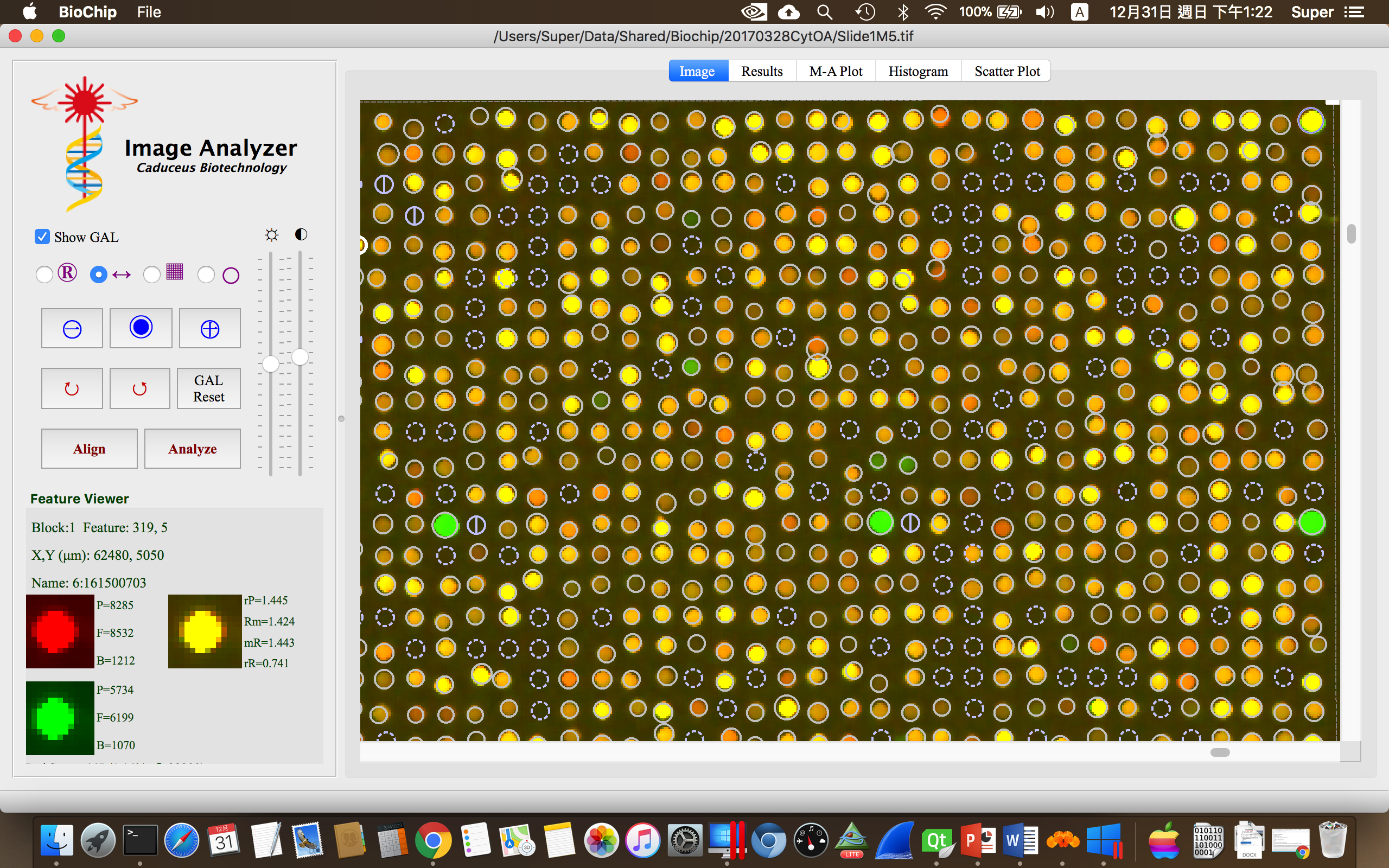
Task: Click the contrast half-circle icon
Action: point(301,234)
